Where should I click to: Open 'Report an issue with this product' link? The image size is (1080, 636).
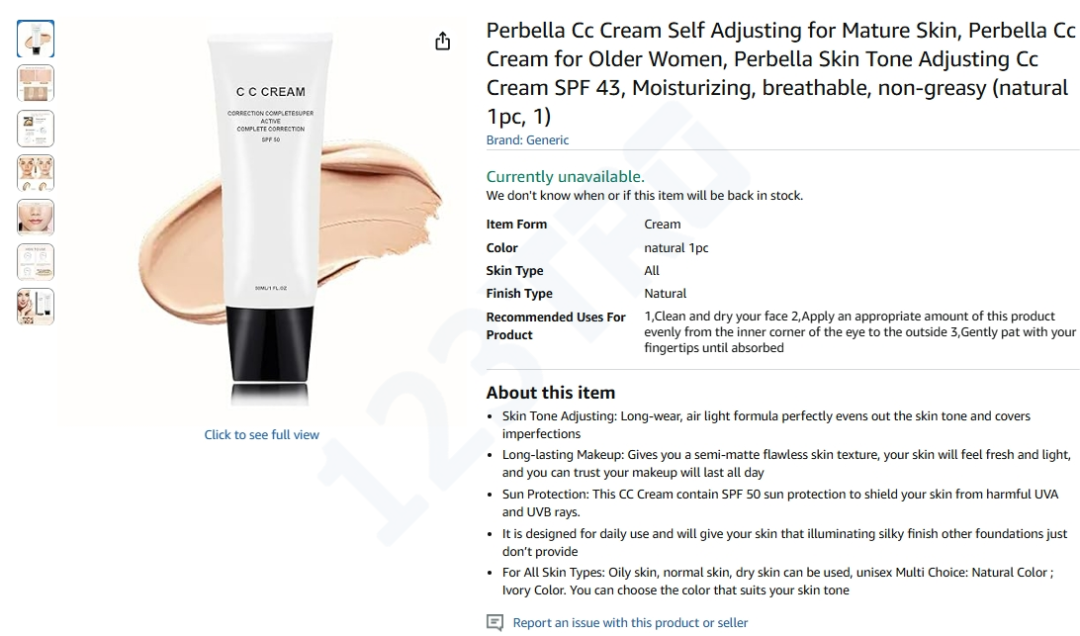point(630,623)
